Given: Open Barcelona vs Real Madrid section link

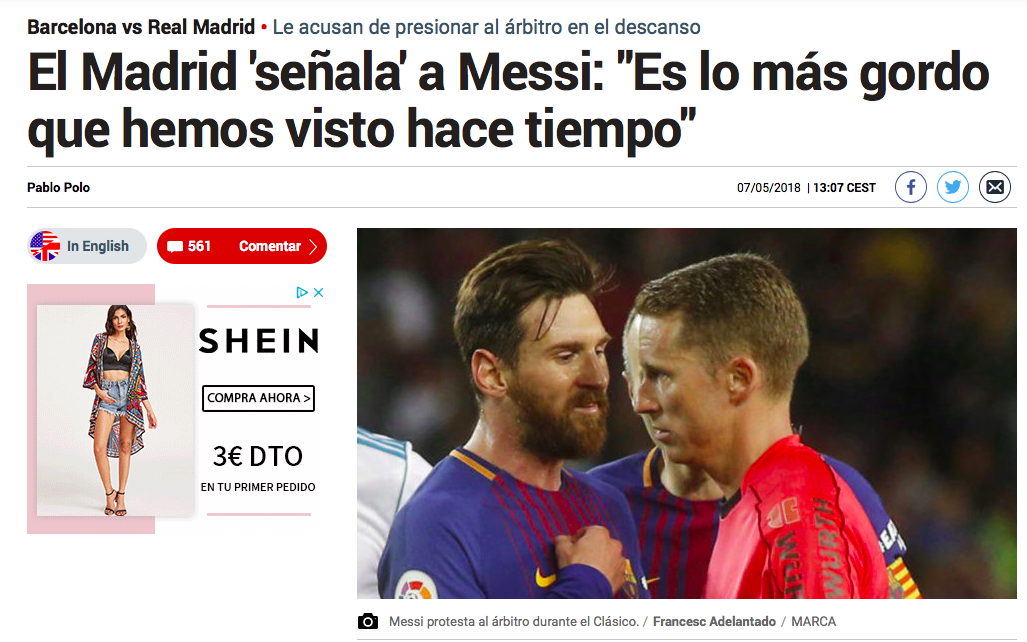Looking at the screenshot, I should [141, 27].
